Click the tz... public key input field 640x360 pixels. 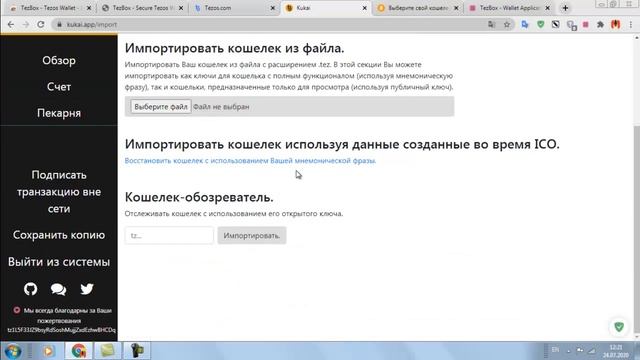[169, 236]
